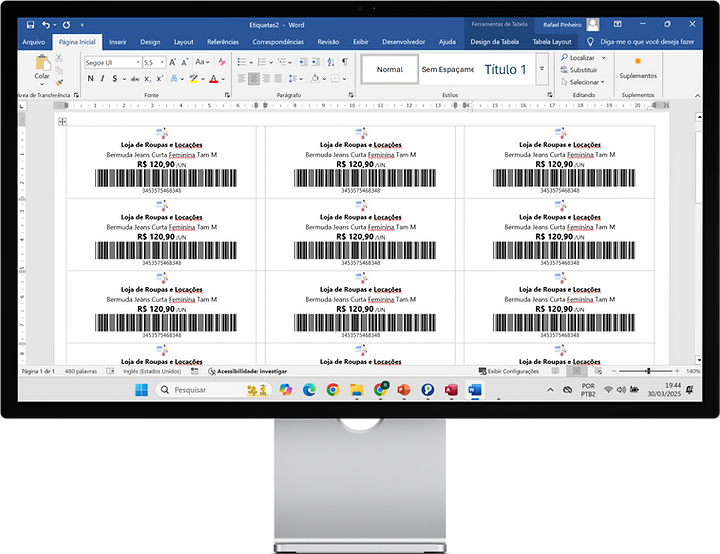Toggle bold formatting (N)
Viewport: 720px width, 554px height.
pos(90,79)
